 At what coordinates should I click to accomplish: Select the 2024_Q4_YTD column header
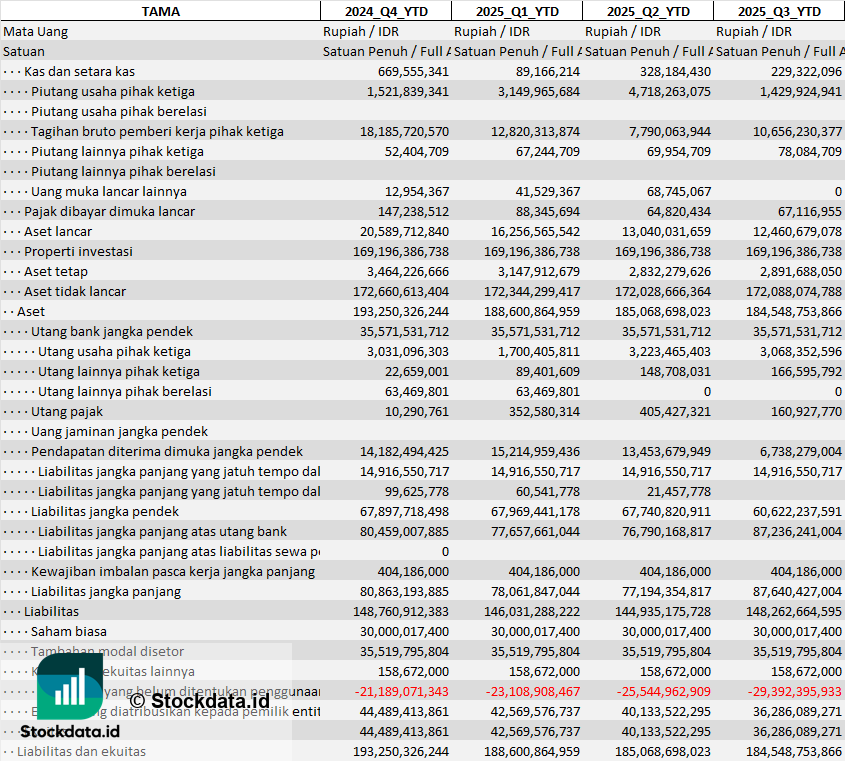(x=385, y=11)
